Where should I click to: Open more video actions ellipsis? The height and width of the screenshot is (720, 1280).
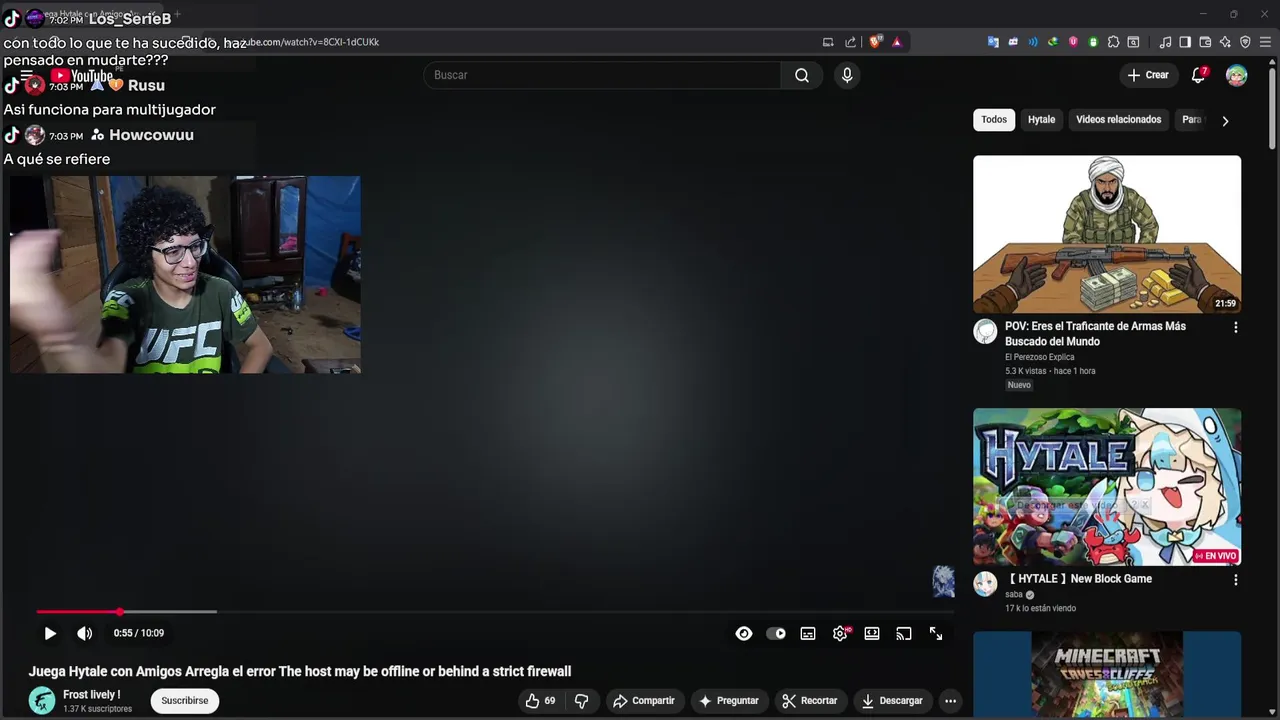pyautogui.click(x=951, y=701)
